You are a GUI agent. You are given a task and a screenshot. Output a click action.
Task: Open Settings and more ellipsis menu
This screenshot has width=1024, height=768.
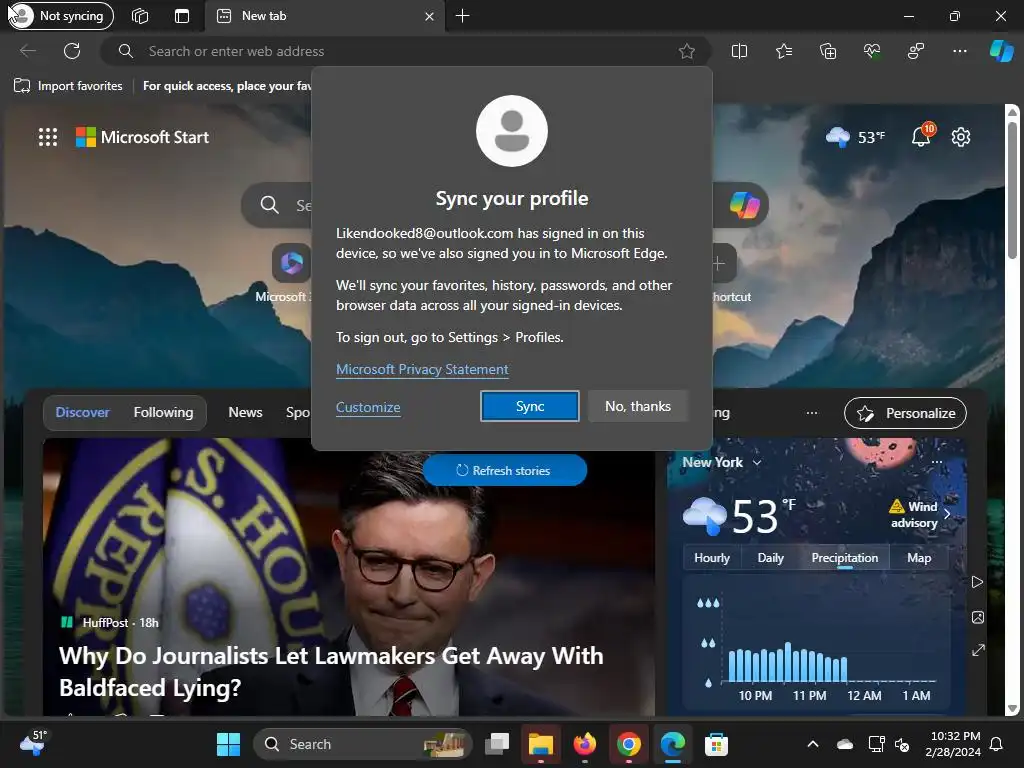point(959,51)
